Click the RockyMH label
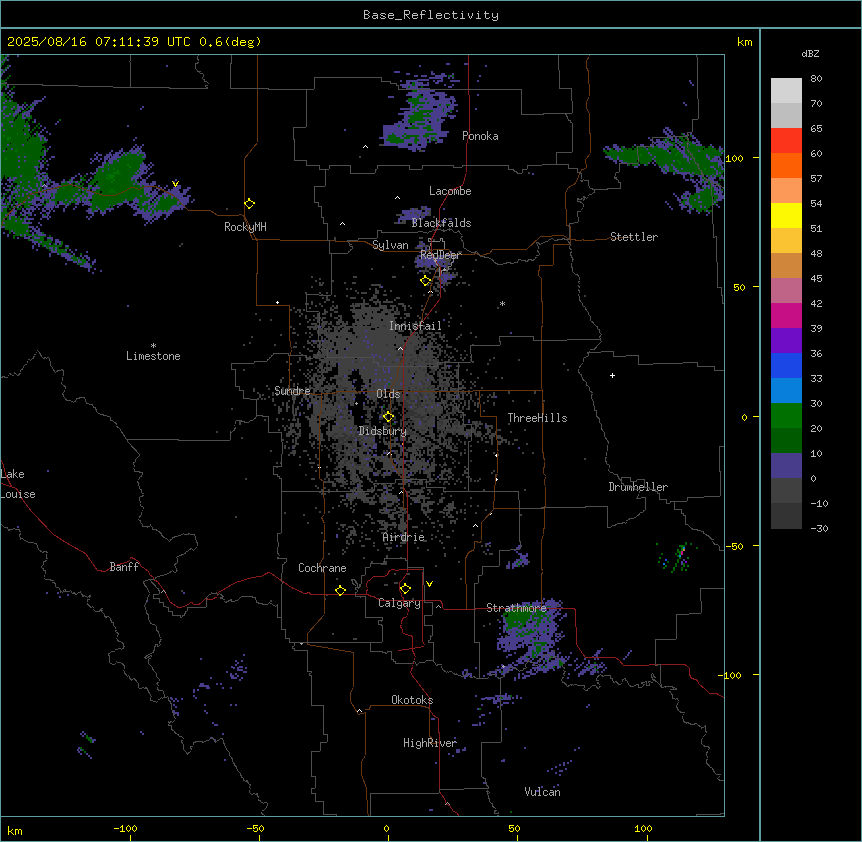Viewport: 862px width, 842px height. click(245, 227)
